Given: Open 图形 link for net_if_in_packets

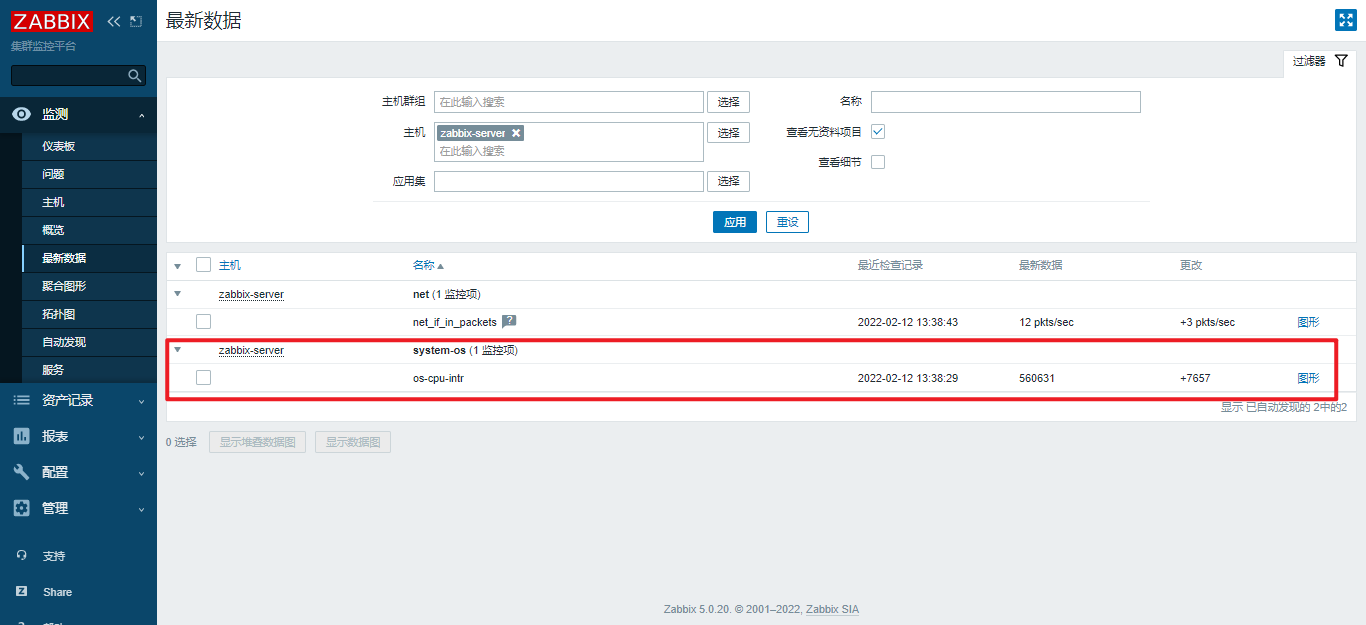Looking at the screenshot, I should point(1308,322).
